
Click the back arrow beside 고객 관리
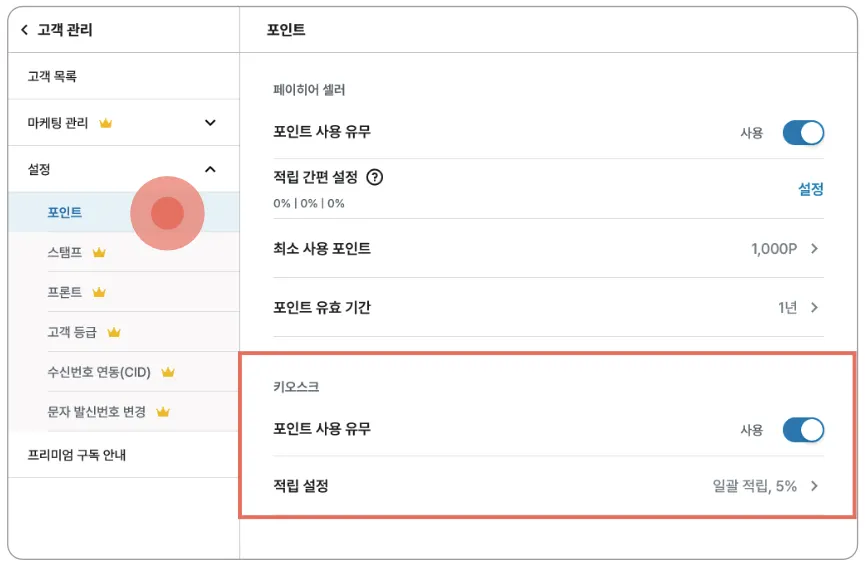(24, 30)
